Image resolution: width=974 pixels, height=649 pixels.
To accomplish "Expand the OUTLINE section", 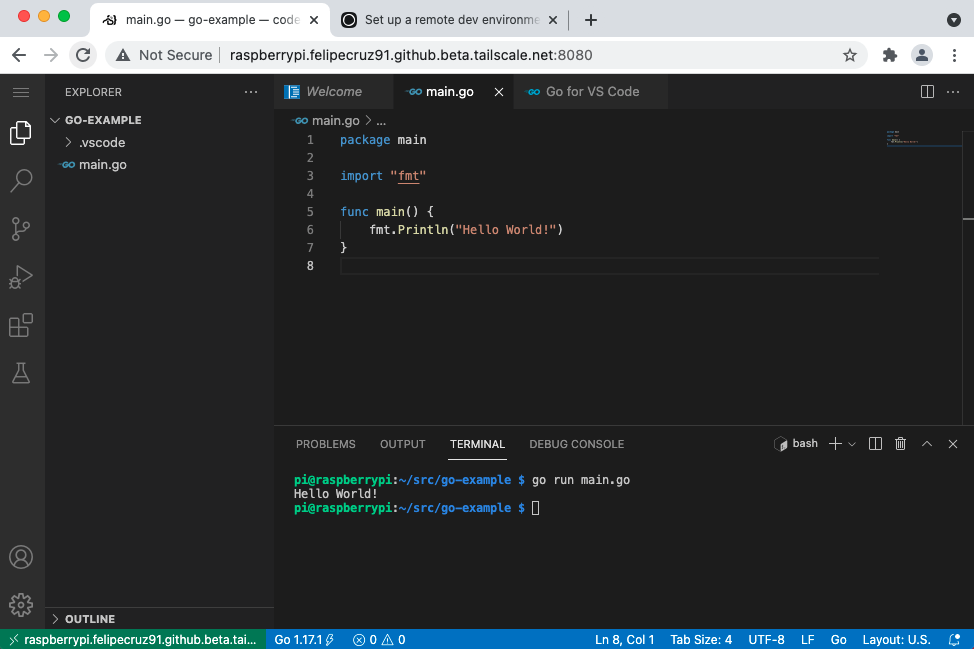I will [x=159, y=619].
